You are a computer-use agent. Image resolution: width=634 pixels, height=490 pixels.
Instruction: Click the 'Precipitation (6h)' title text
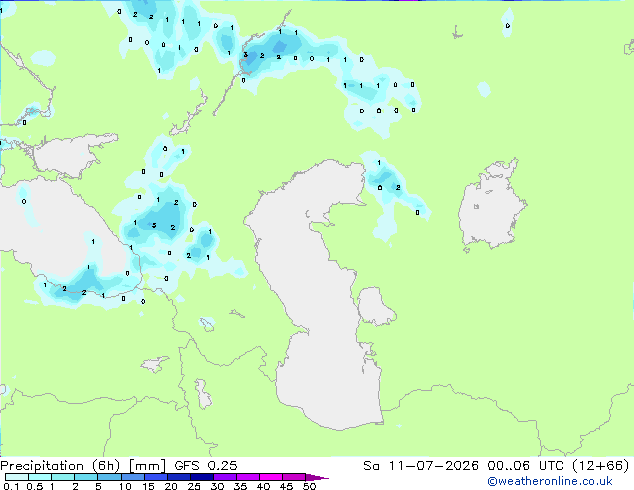pyautogui.click(x=60, y=466)
